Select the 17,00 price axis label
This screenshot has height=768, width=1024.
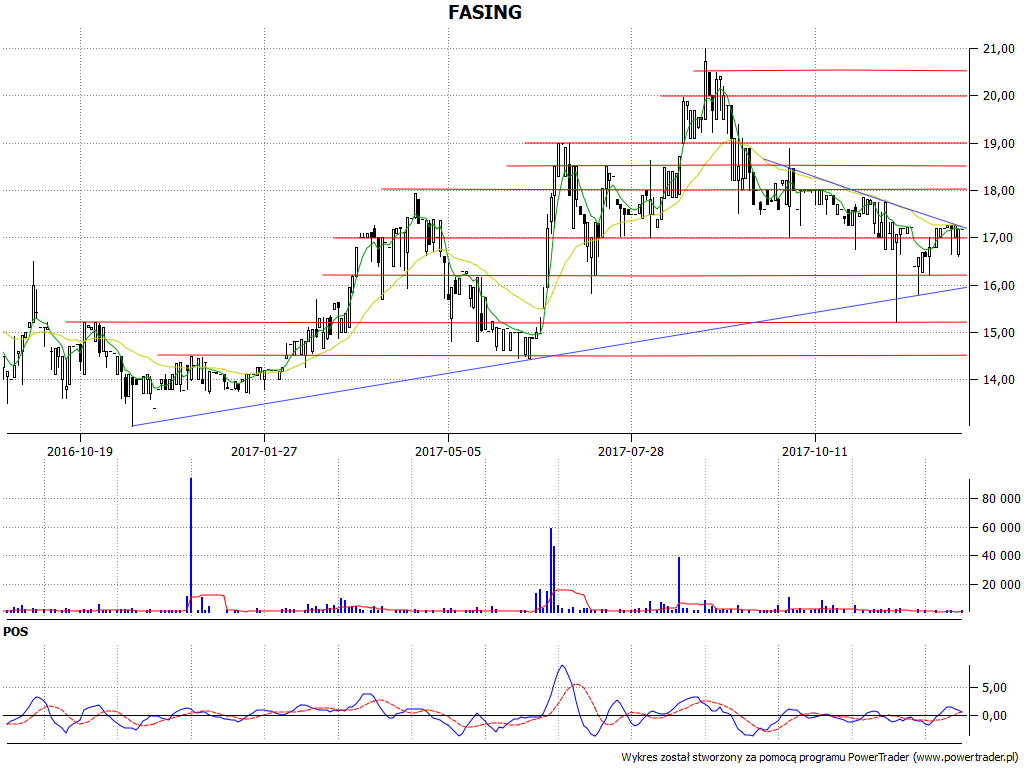(x=999, y=238)
